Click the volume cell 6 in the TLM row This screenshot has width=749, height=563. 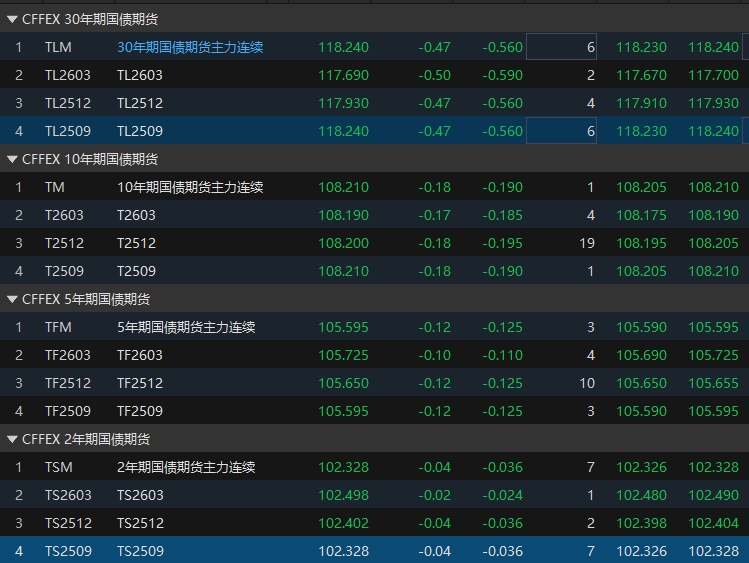[x=561, y=47]
